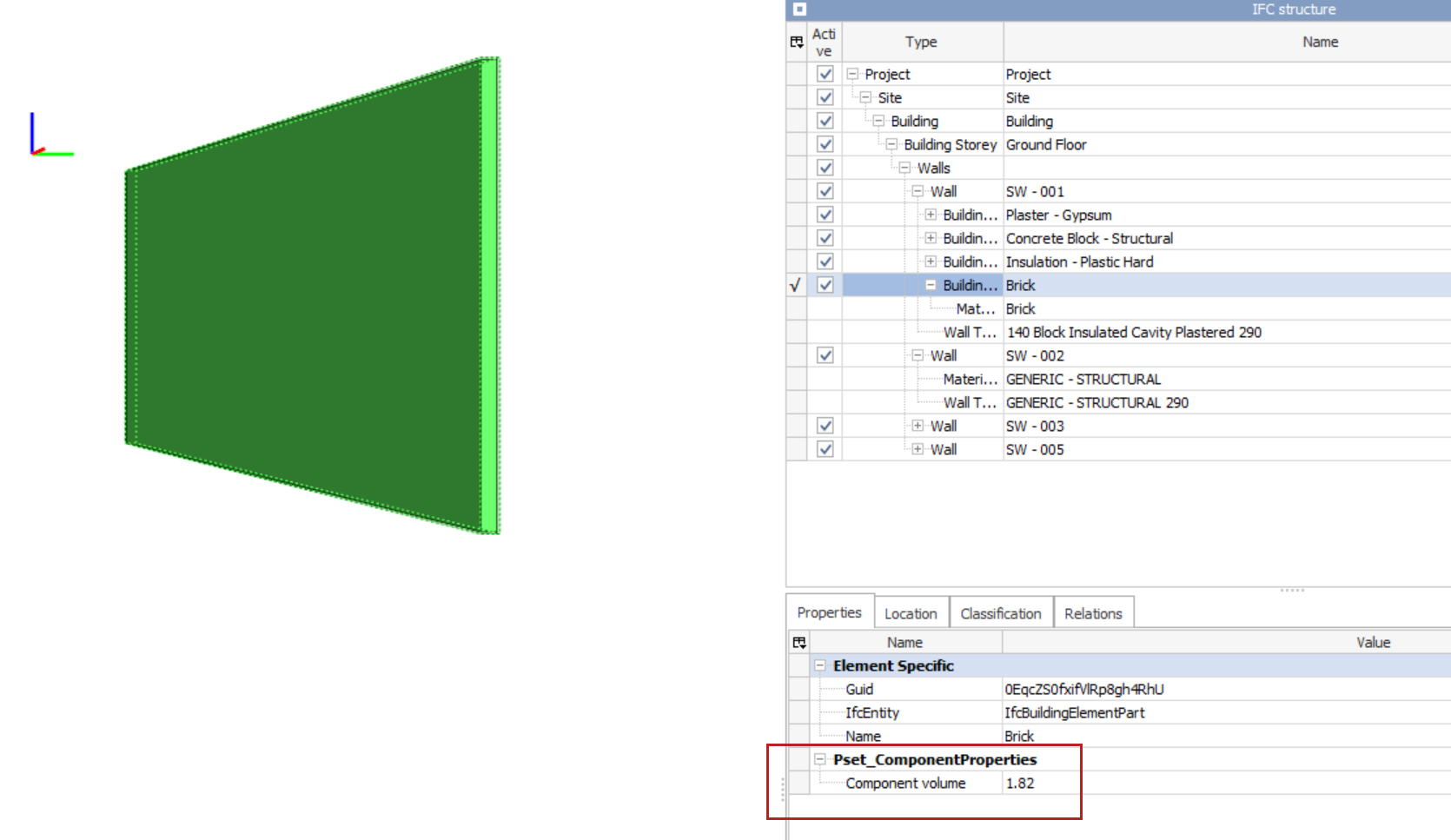Select the 'Plaster - Gypsum' name cell

click(x=1058, y=215)
